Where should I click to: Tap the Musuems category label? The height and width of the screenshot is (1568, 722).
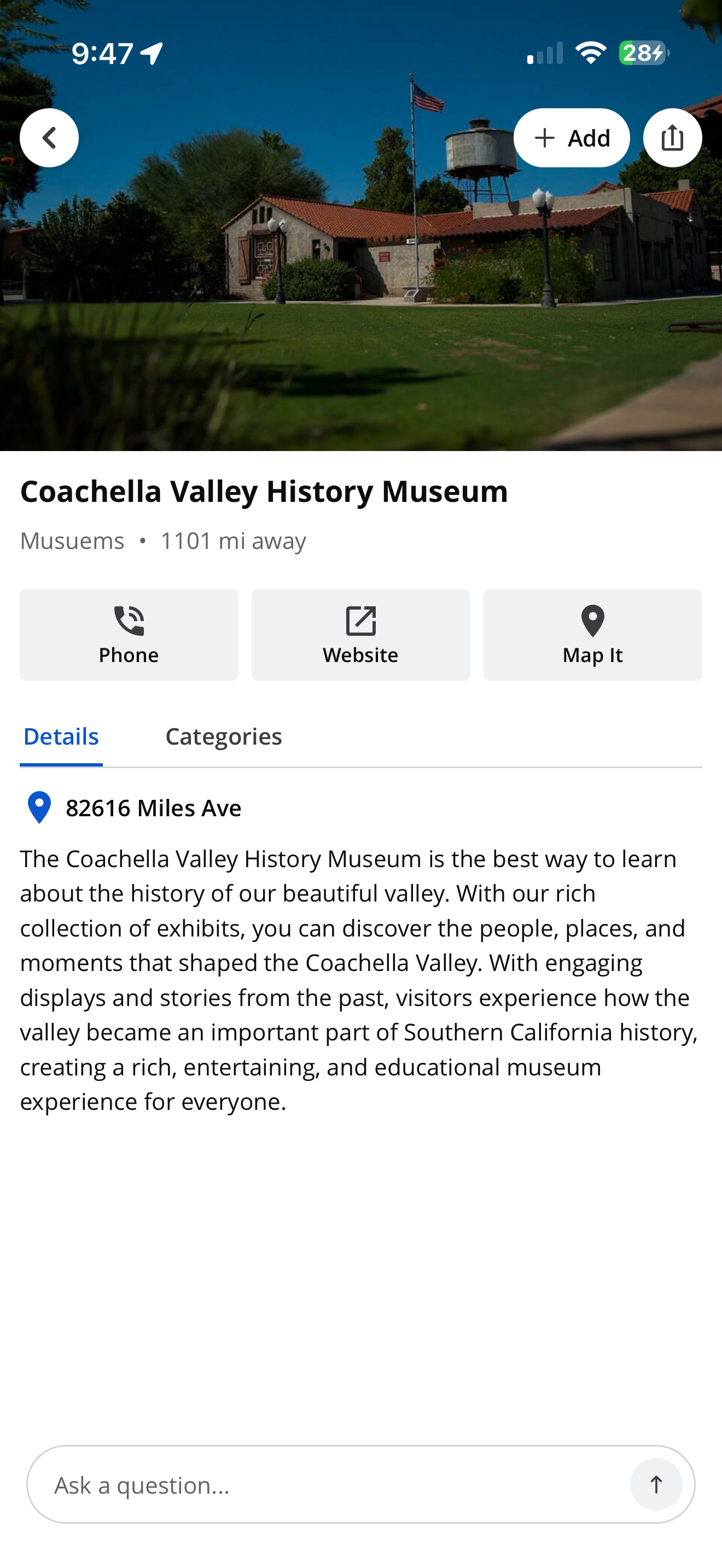coord(72,541)
